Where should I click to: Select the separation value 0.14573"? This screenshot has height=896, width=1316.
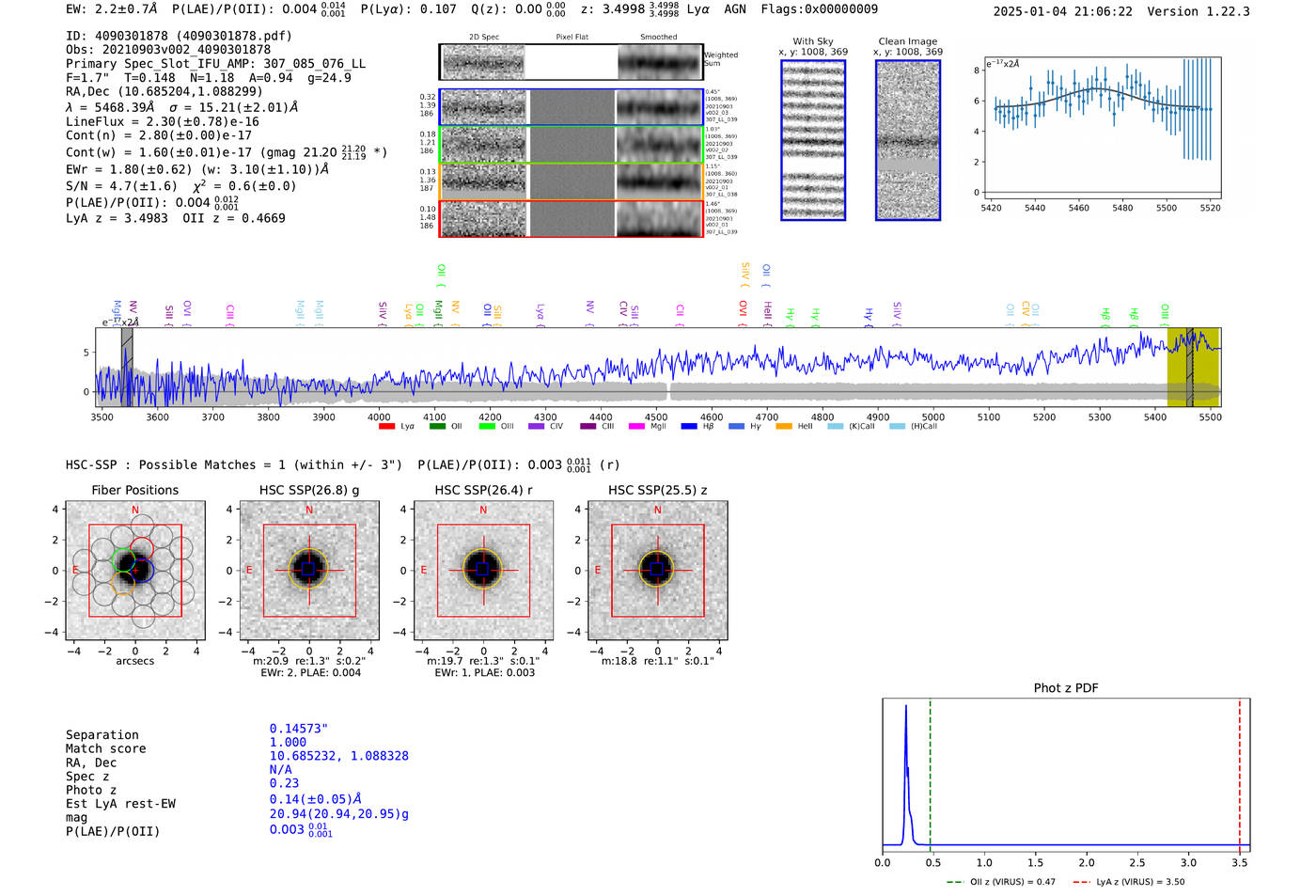point(299,729)
